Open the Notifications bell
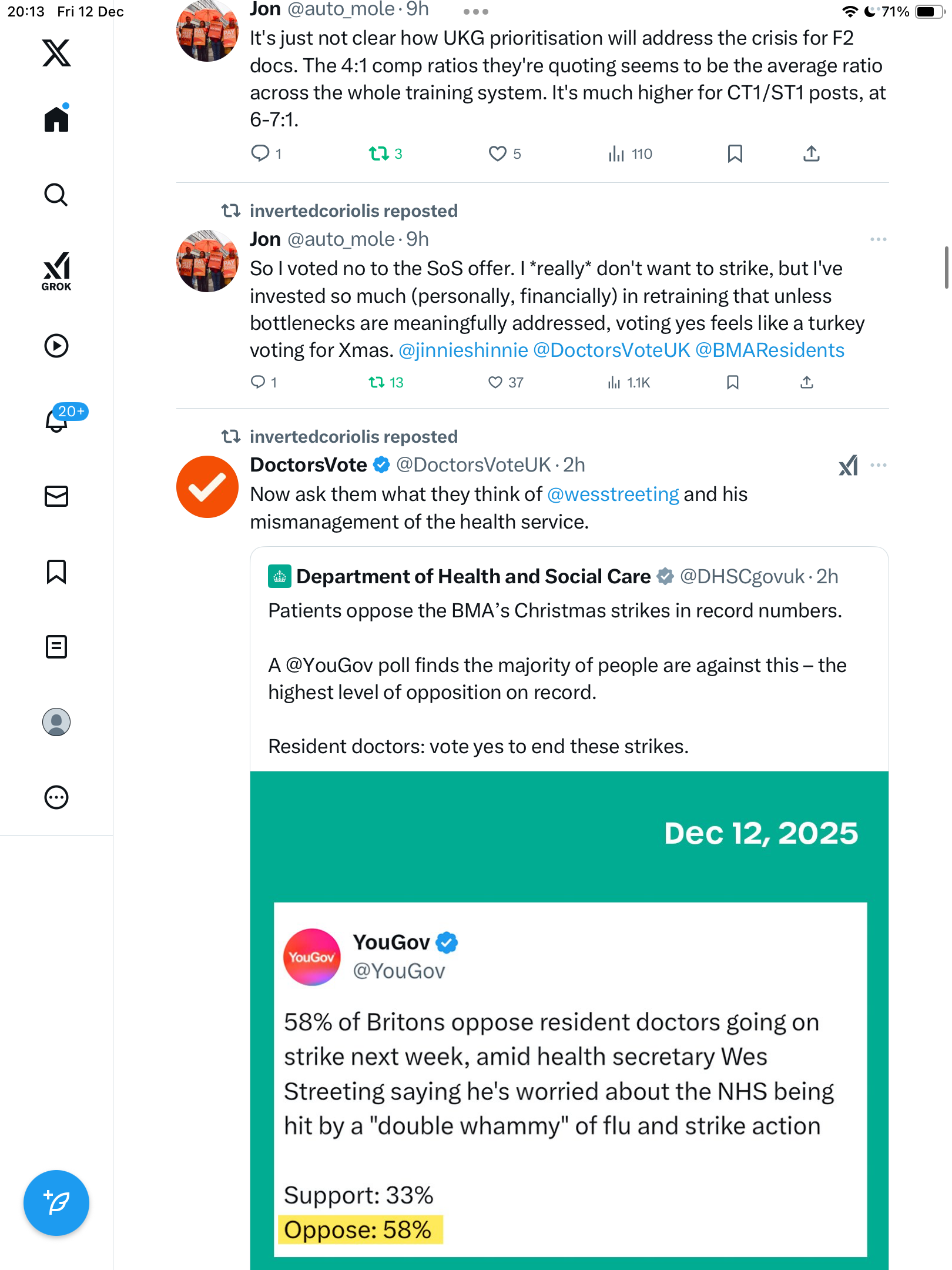952x1270 pixels. tap(56, 420)
